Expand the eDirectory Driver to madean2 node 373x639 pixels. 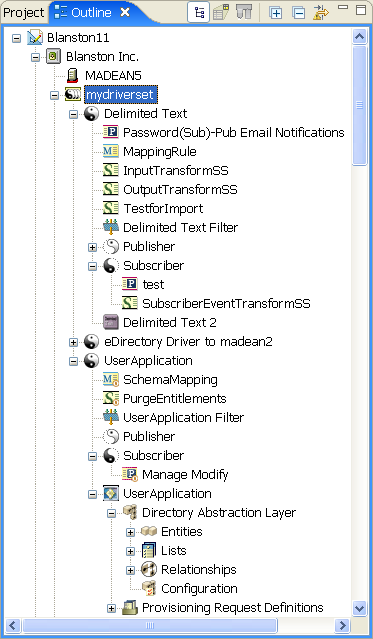tap(73, 342)
